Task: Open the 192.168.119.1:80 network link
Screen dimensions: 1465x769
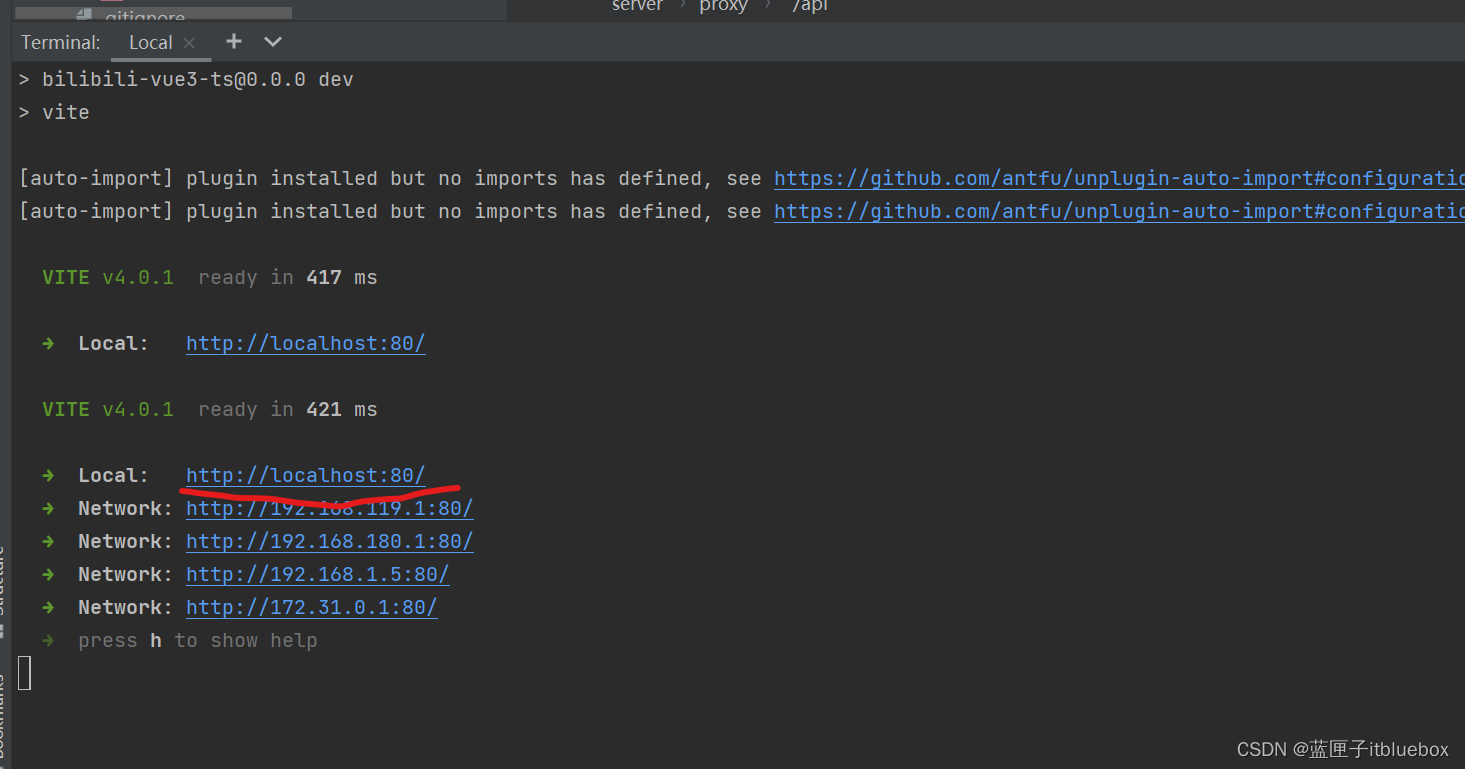Action: pyautogui.click(x=329, y=509)
